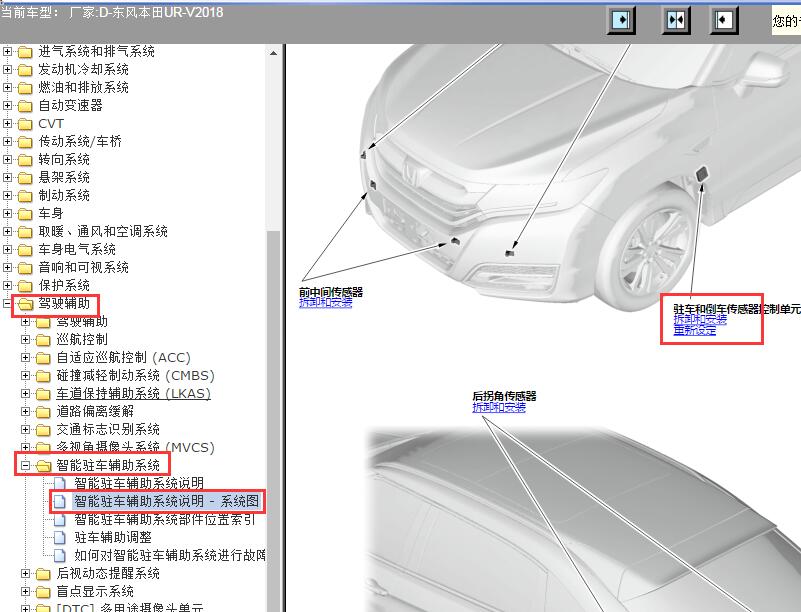
Task: Expand the 后视动态提醒系统 subfolder
Action: [x=26, y=574]
